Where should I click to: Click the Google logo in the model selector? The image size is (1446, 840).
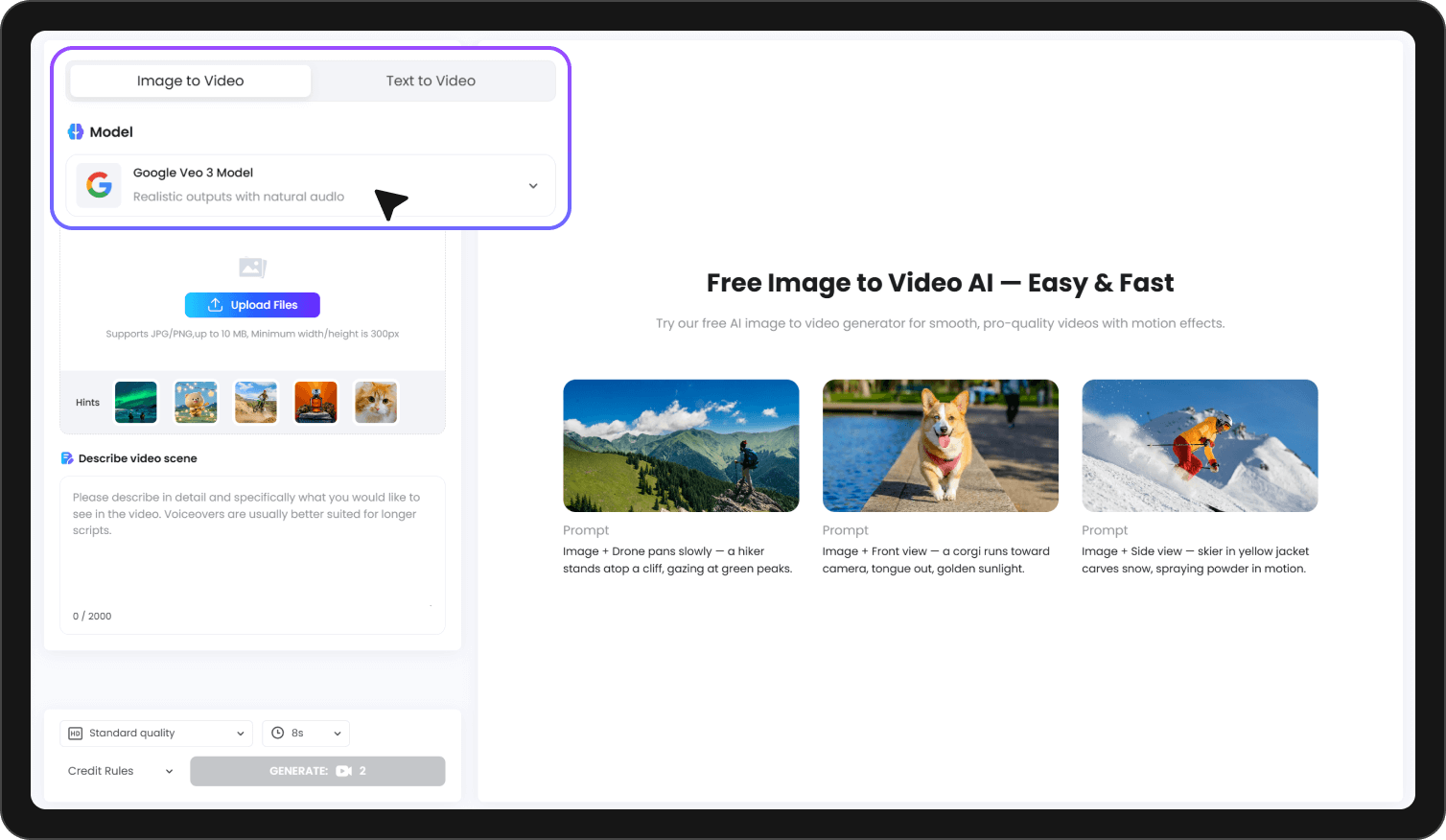pyautogui.click(x=99, y=185)
